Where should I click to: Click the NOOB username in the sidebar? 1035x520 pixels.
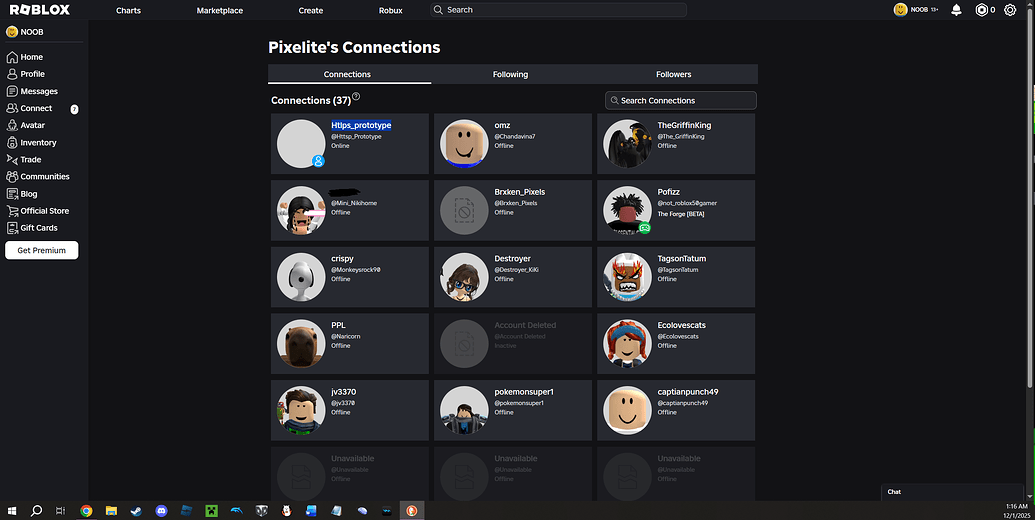pyautogui.click(x=32, y=32)
